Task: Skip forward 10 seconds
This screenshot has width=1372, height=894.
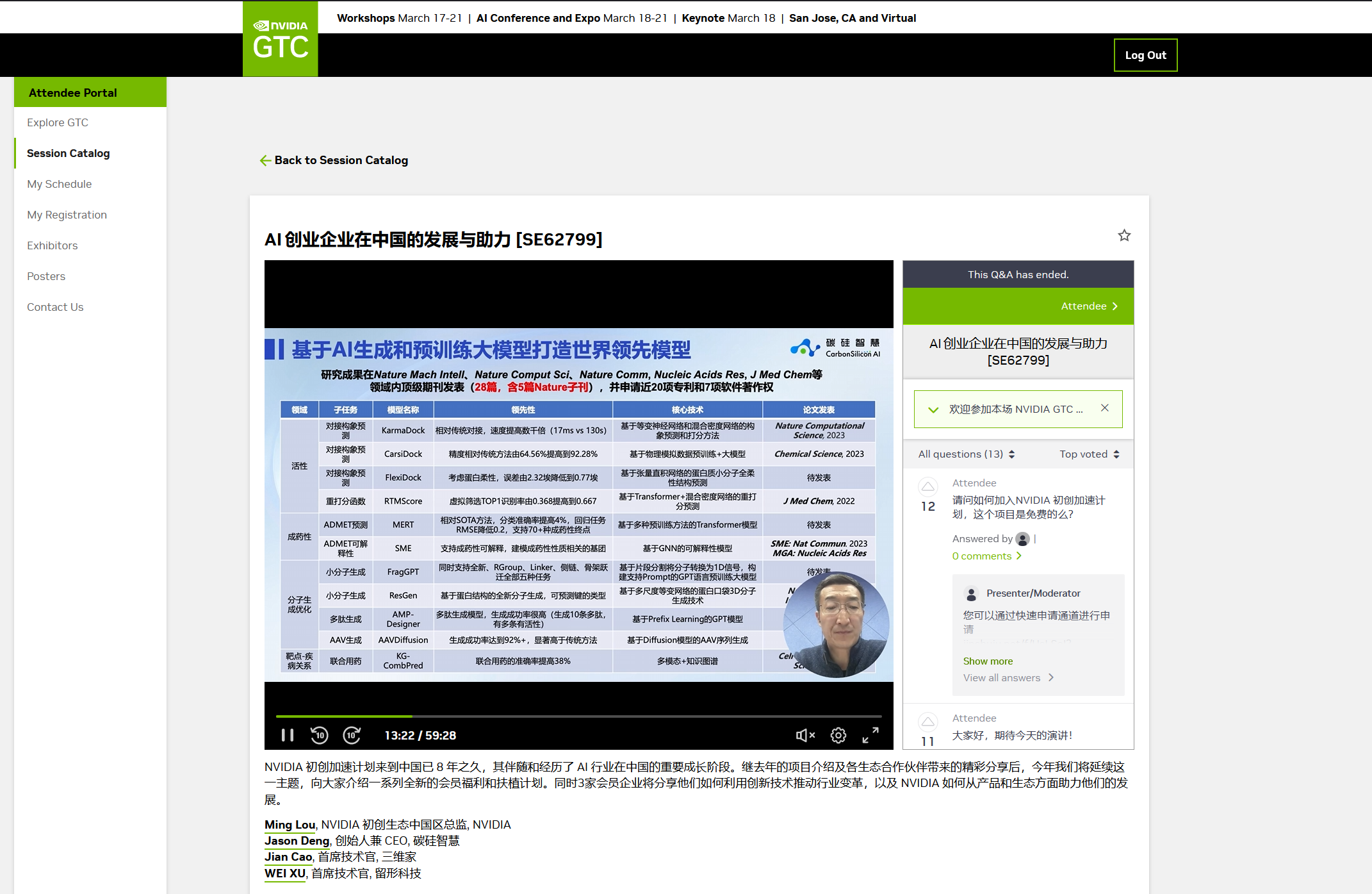Action: (352, 735)
